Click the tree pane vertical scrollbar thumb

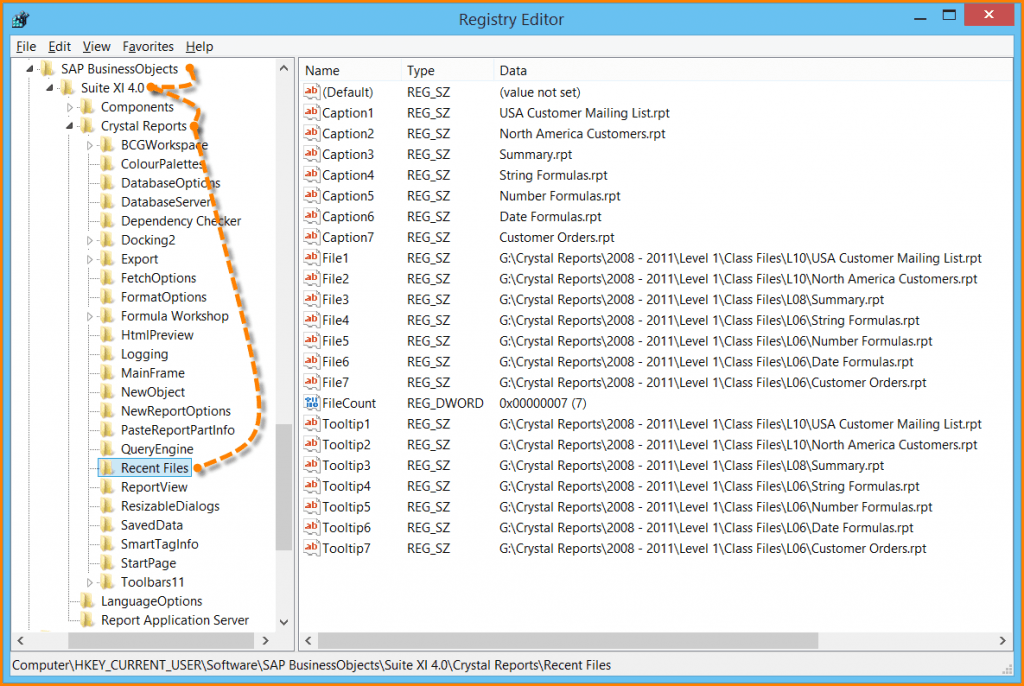click(x=283, y=487)
